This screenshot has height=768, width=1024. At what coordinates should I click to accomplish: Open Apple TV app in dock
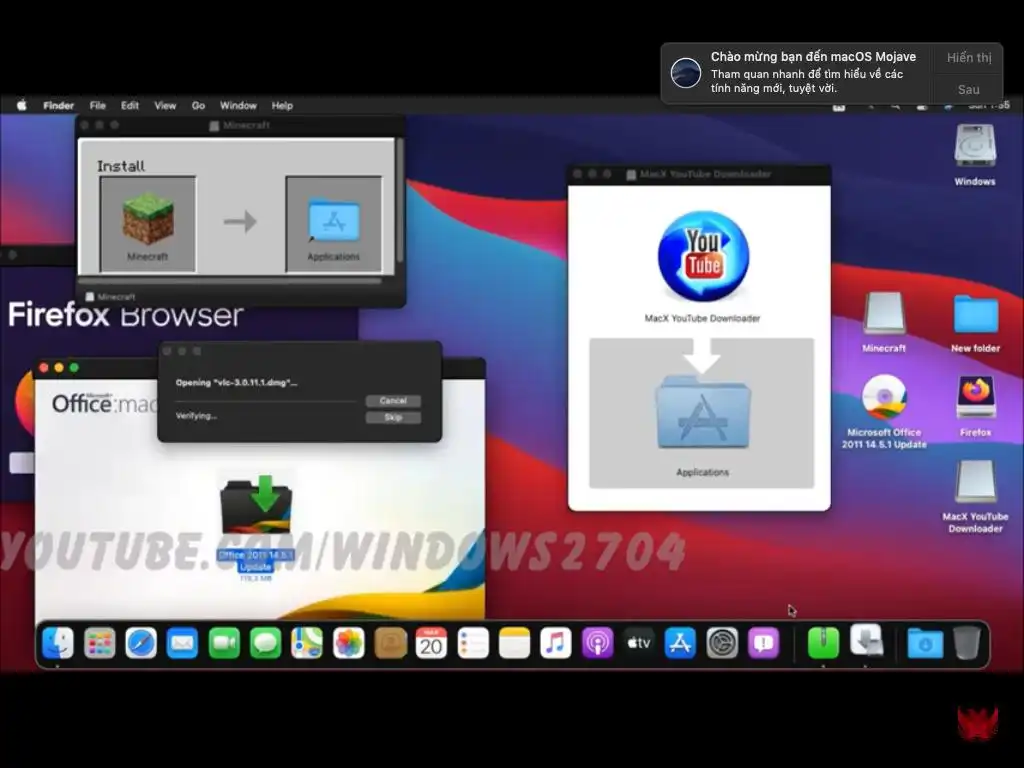click(639, 643)
